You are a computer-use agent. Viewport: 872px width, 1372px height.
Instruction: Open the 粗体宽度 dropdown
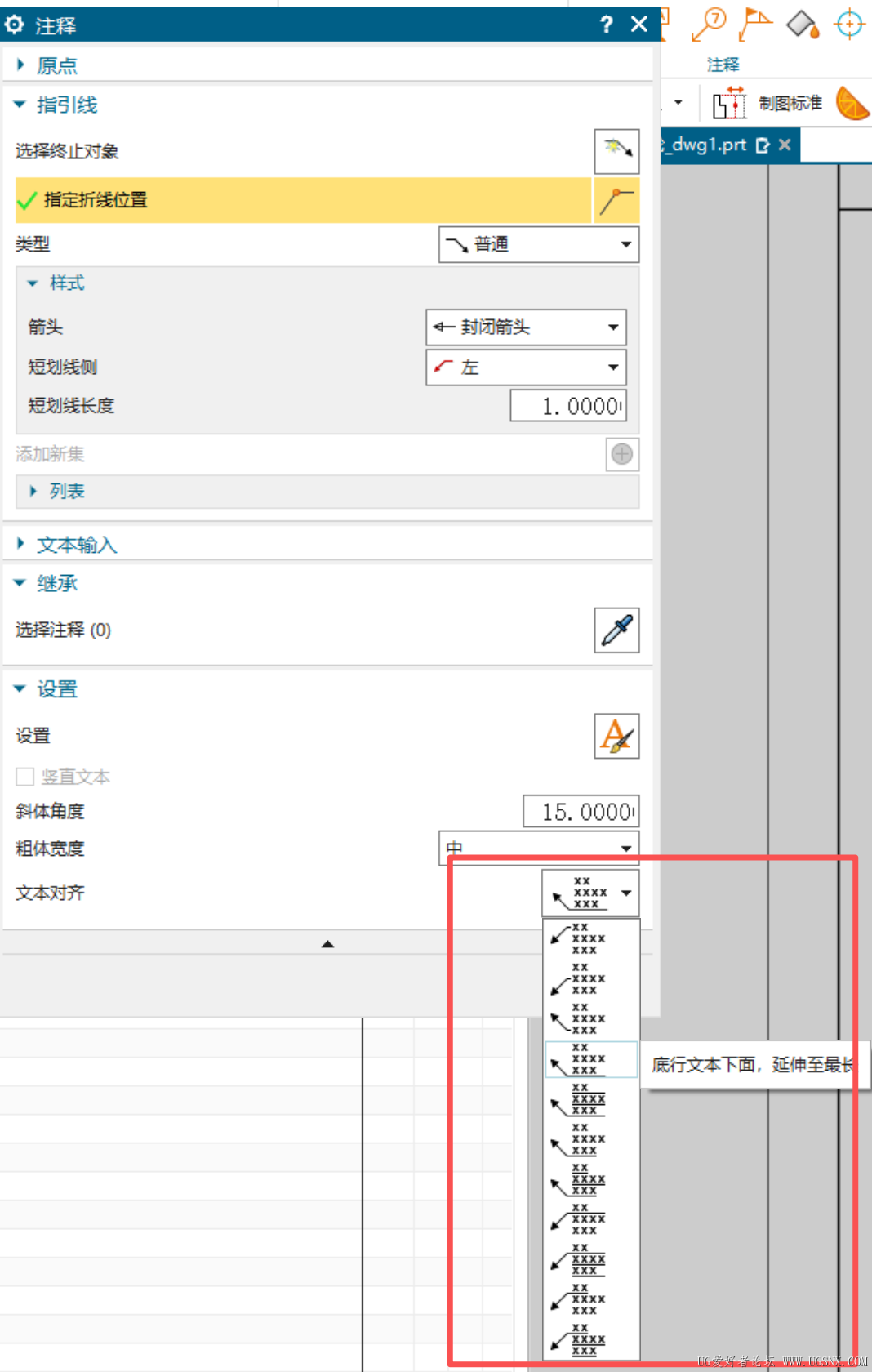point(539,849)
